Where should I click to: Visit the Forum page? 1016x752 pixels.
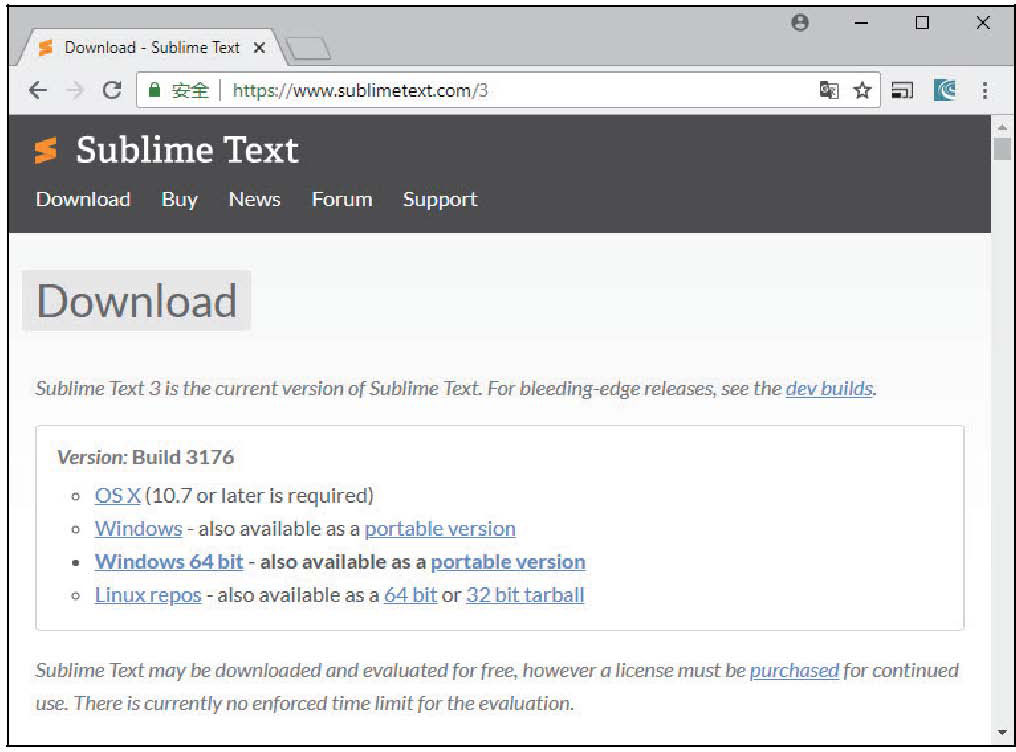[x=342, y=199]
